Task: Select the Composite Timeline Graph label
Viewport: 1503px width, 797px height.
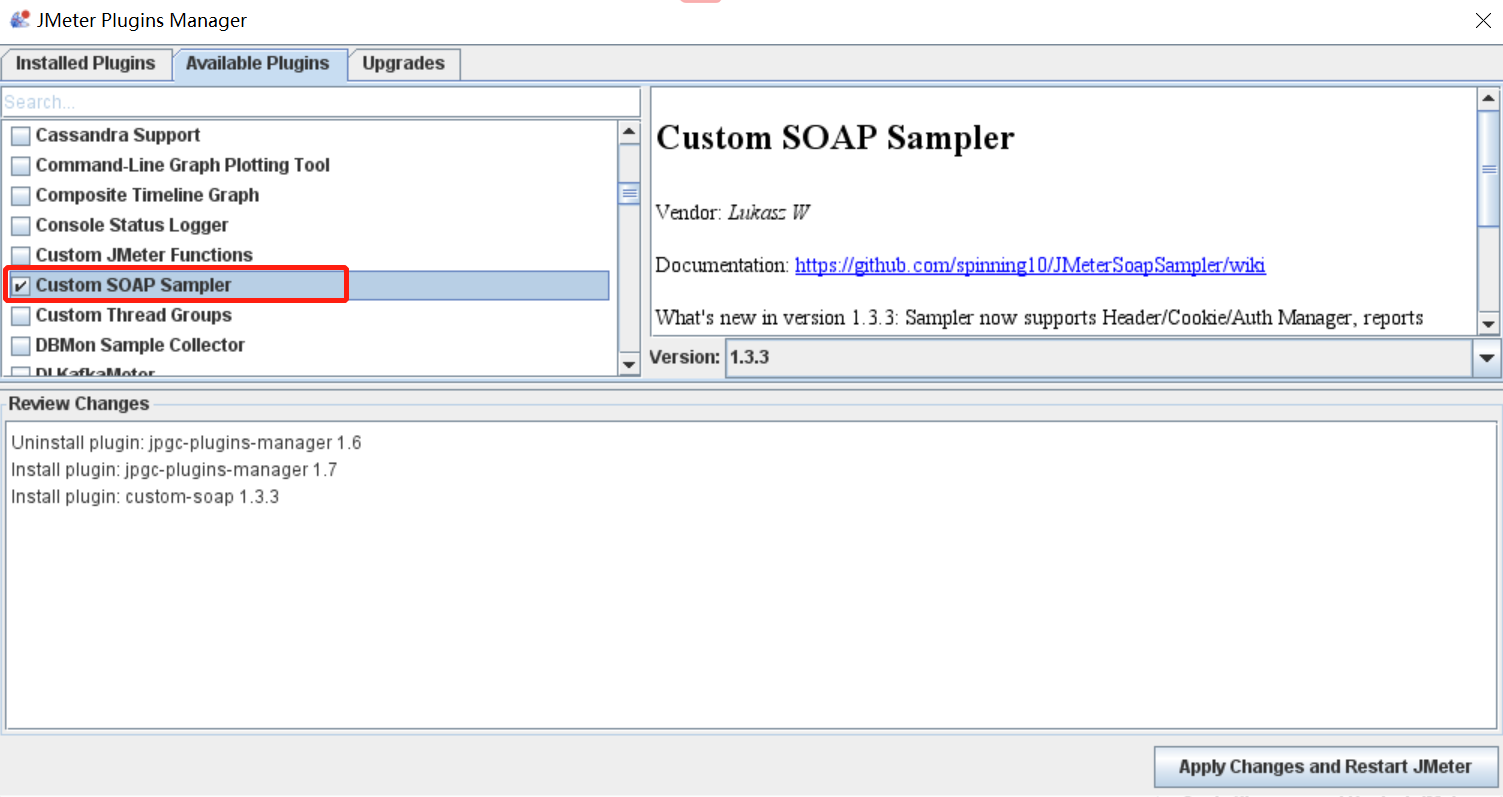Action: pyautogui.click(x=148, y=195)
